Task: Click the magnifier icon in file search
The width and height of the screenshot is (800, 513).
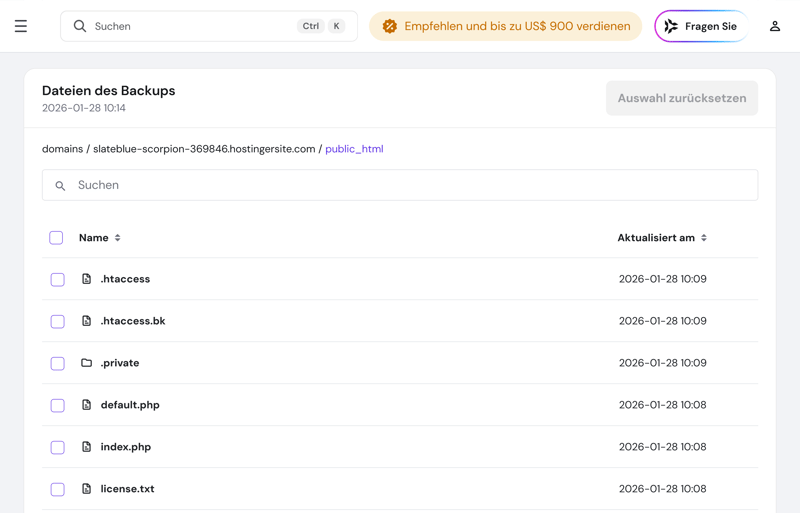Action: [x=60, y=186]
